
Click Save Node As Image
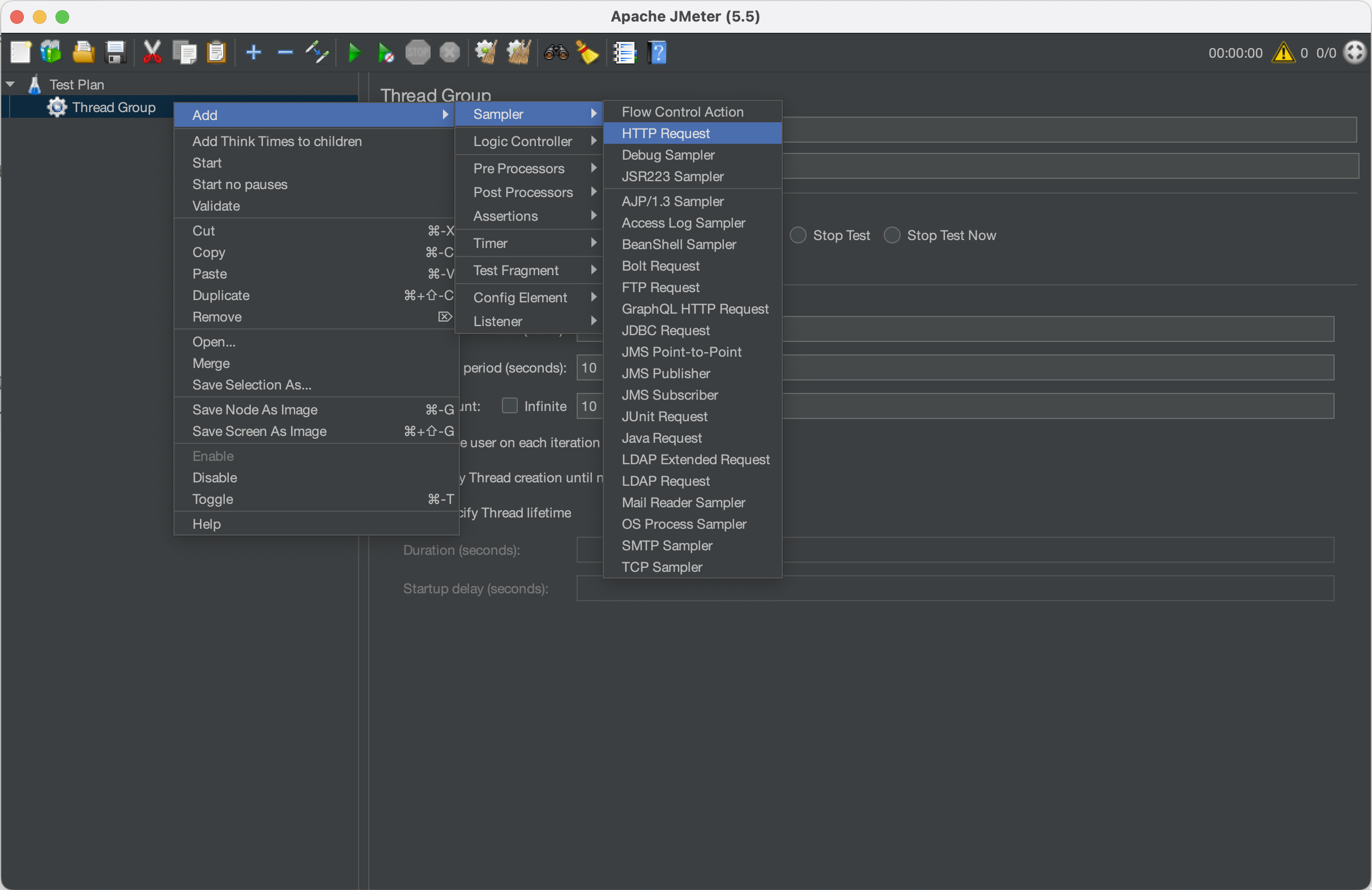point(317,409)
